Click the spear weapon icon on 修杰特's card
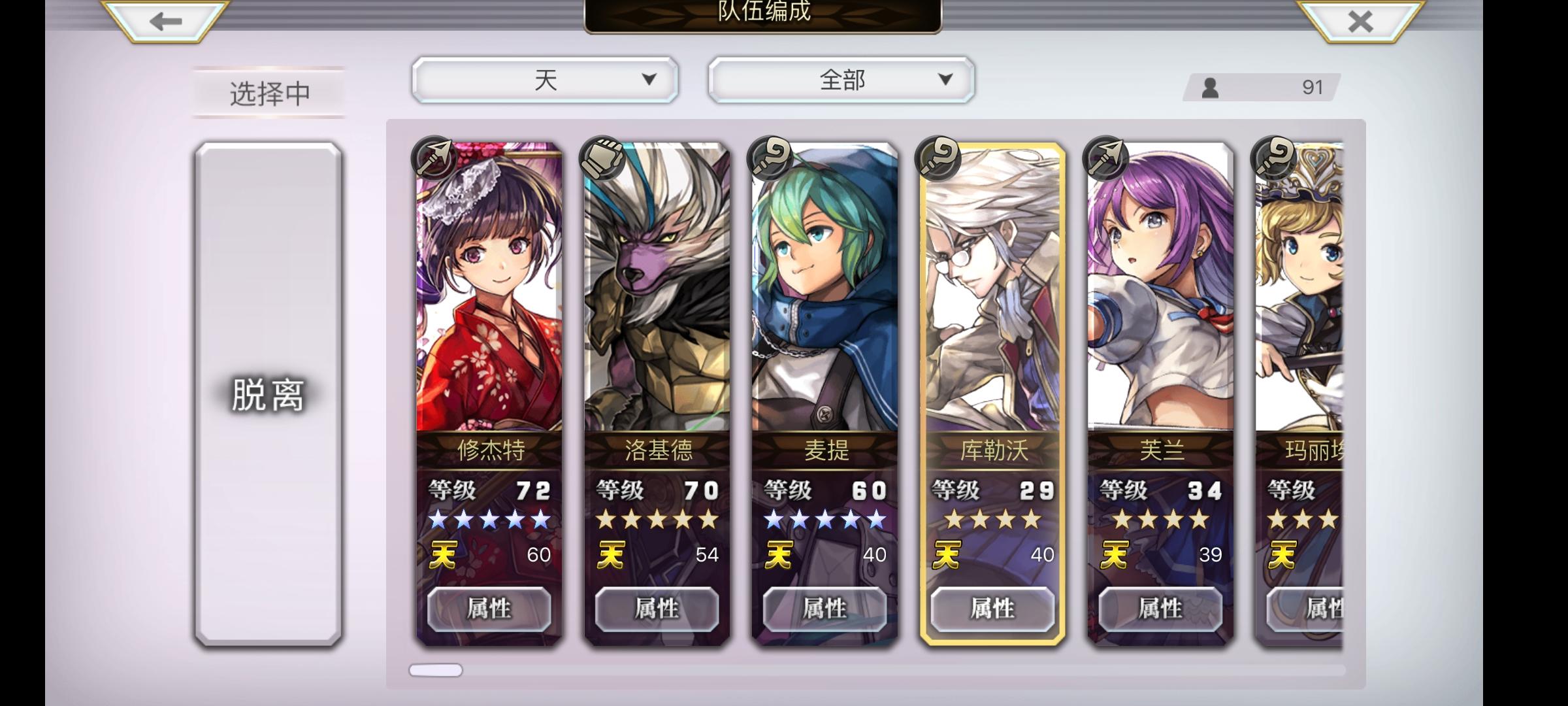Viewport: 1568px width, 706px height. click(x=433, y=158)
